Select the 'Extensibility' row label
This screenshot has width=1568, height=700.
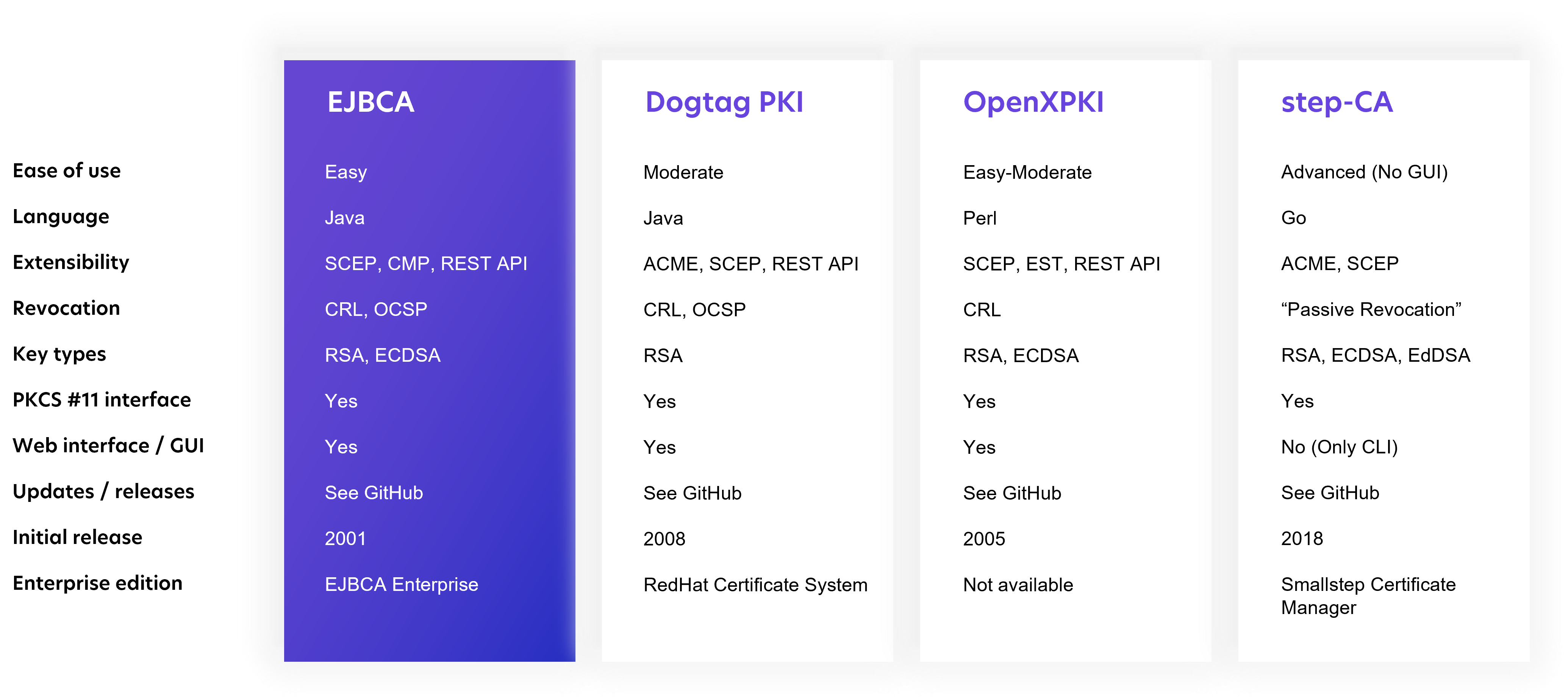tap(71, 262)
